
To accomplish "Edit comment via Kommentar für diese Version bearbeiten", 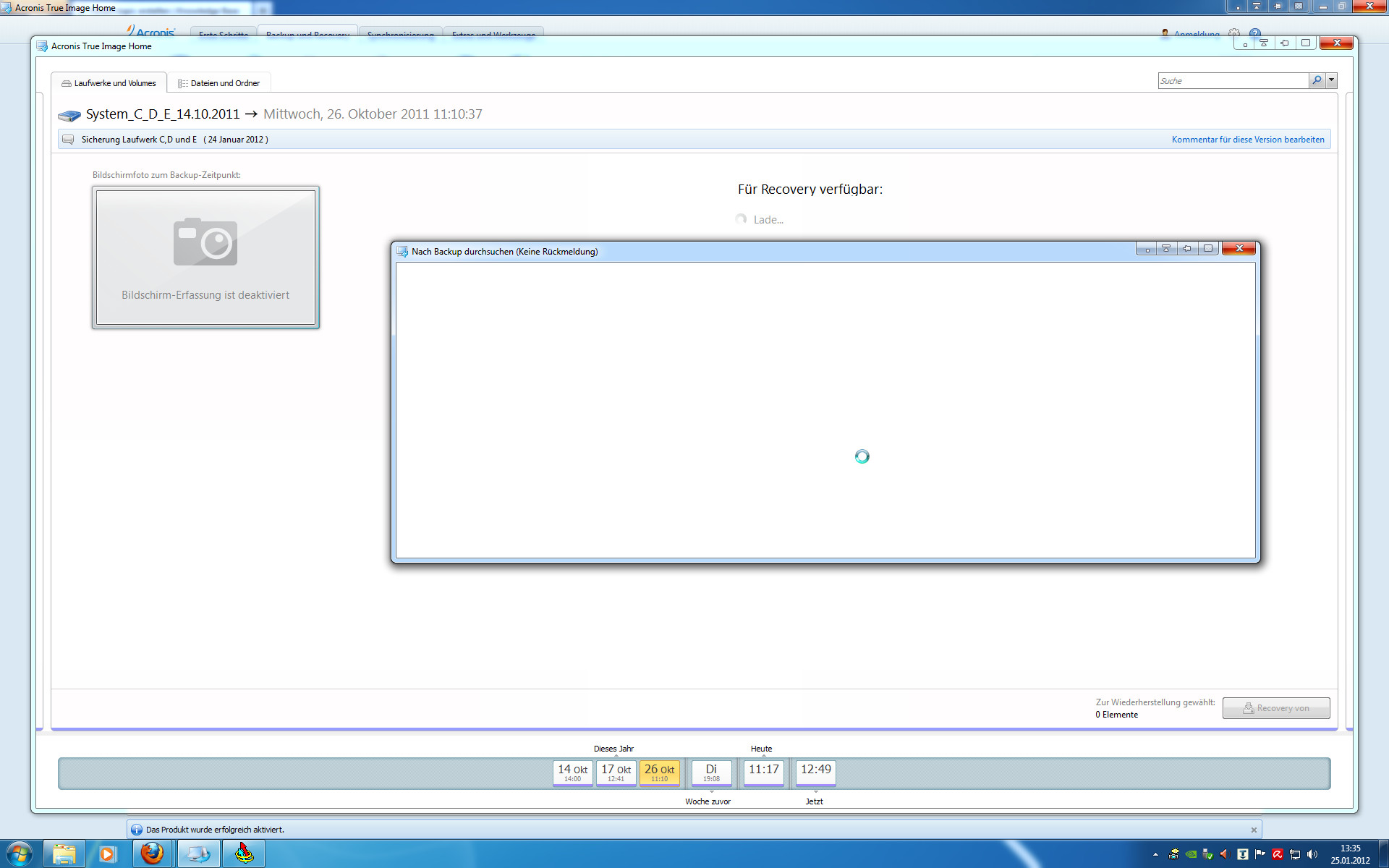I will pyautogui.click(x=1248, y=140).
